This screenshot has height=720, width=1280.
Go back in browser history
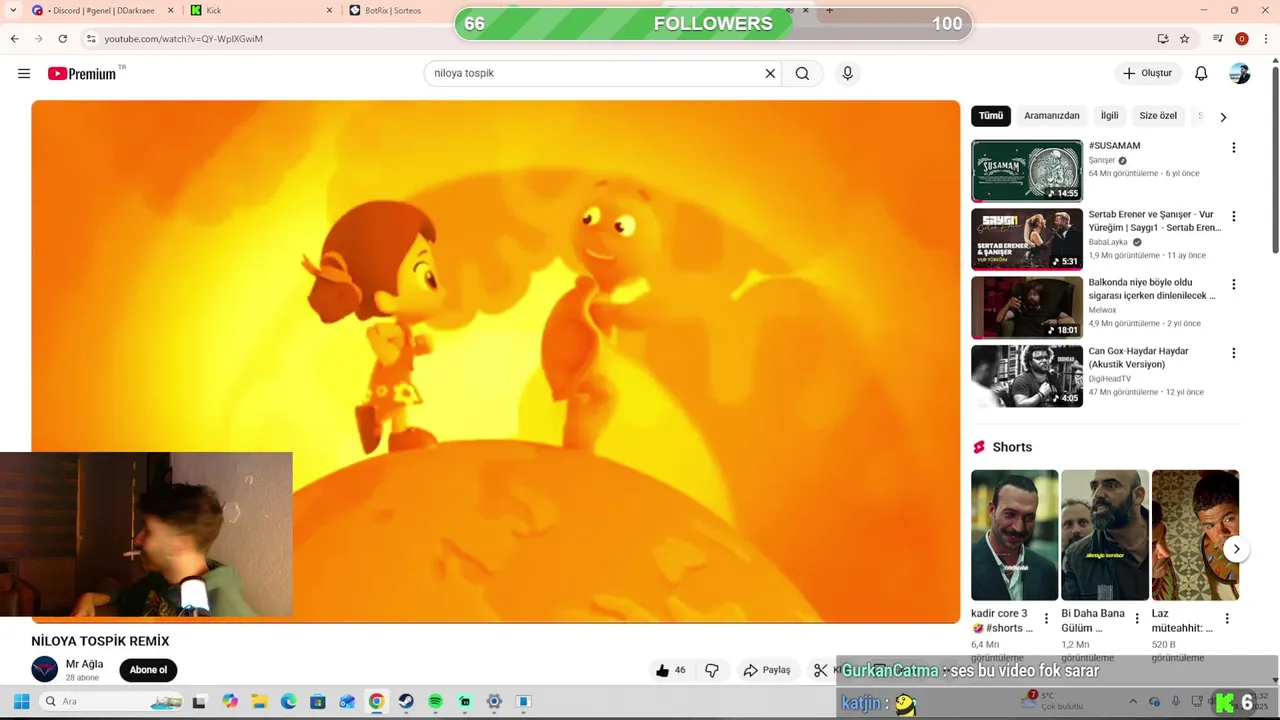pos(14,38)
